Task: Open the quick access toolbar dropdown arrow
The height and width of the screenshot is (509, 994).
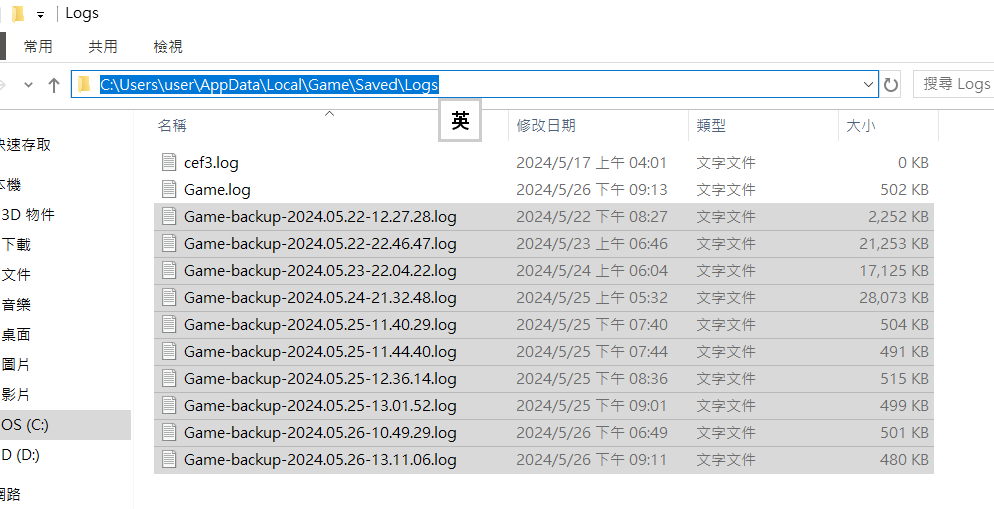Action: 41,15
